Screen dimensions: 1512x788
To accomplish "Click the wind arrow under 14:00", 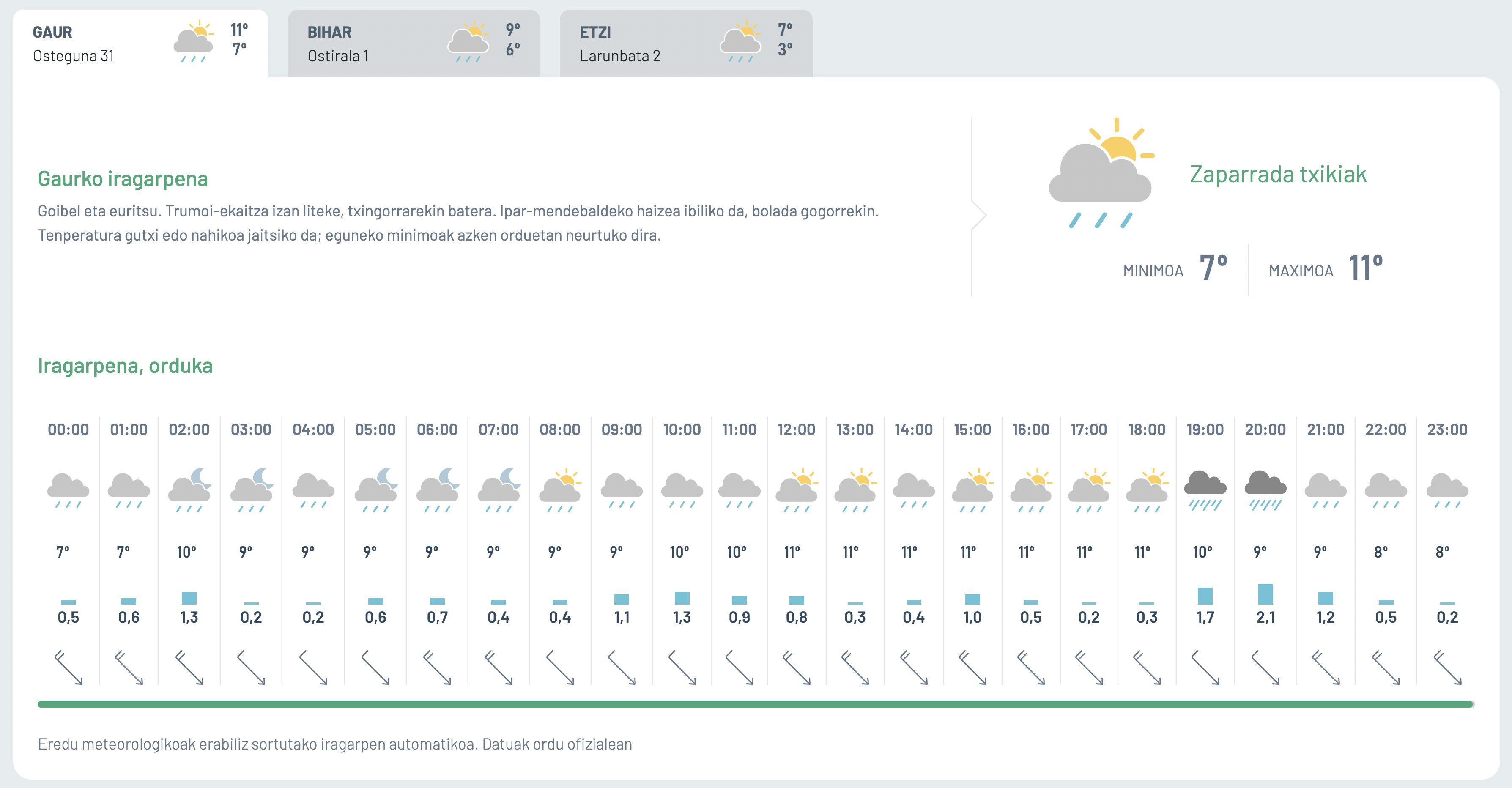I will point(914,667).
